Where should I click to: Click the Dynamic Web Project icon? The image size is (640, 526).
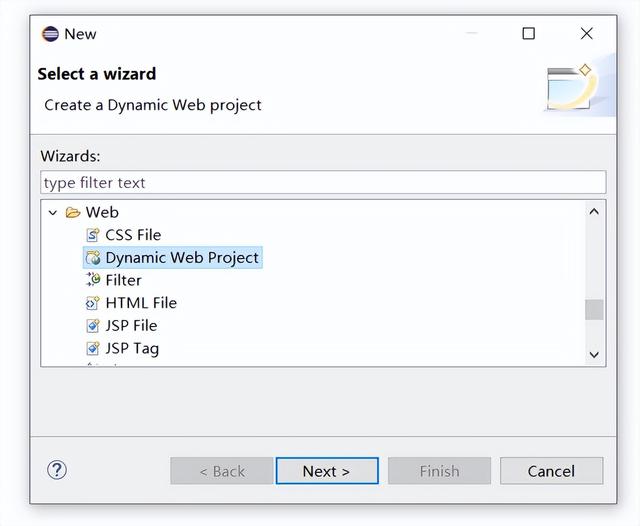93,258
